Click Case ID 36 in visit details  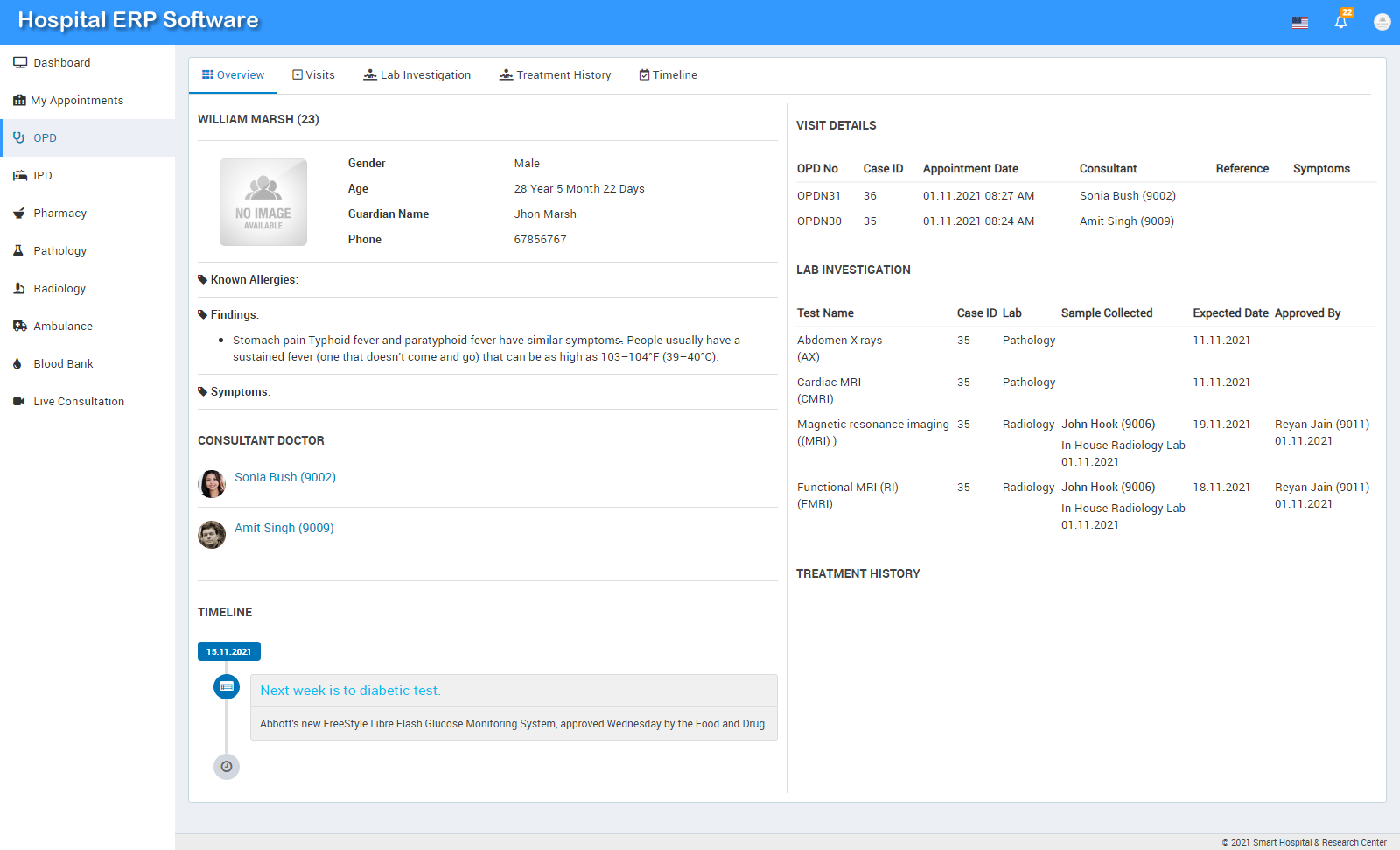pos(870,196)
